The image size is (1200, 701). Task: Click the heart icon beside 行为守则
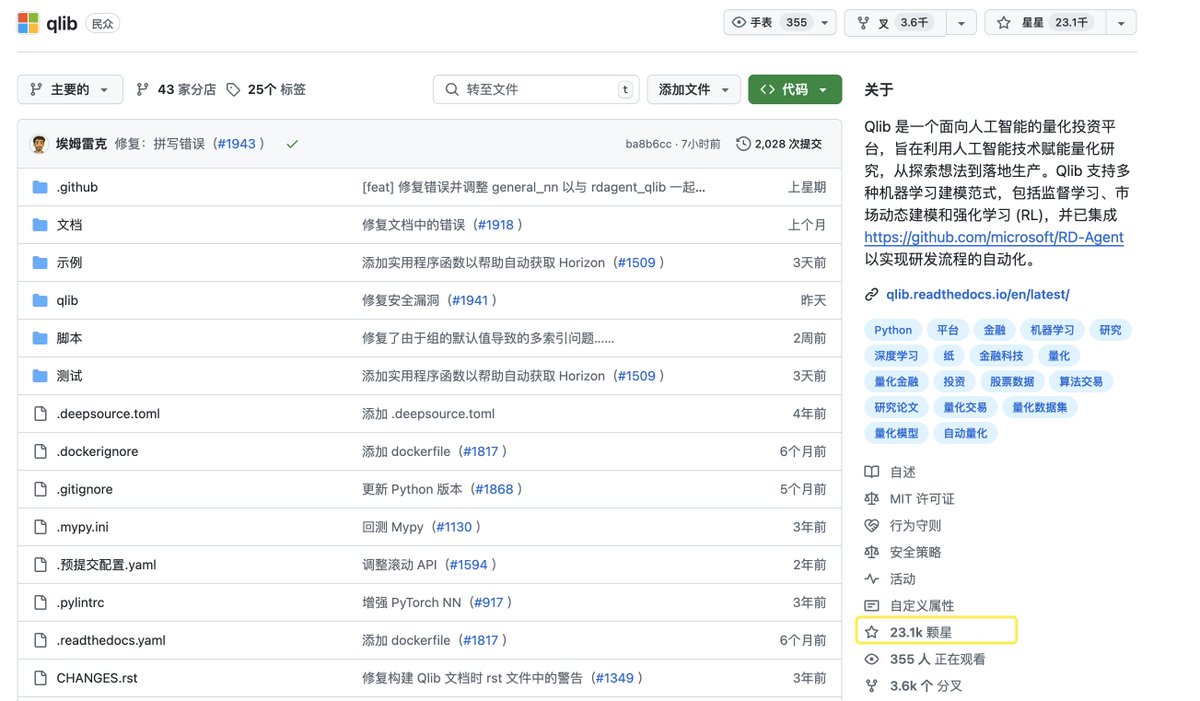click(x=872, y=525)
